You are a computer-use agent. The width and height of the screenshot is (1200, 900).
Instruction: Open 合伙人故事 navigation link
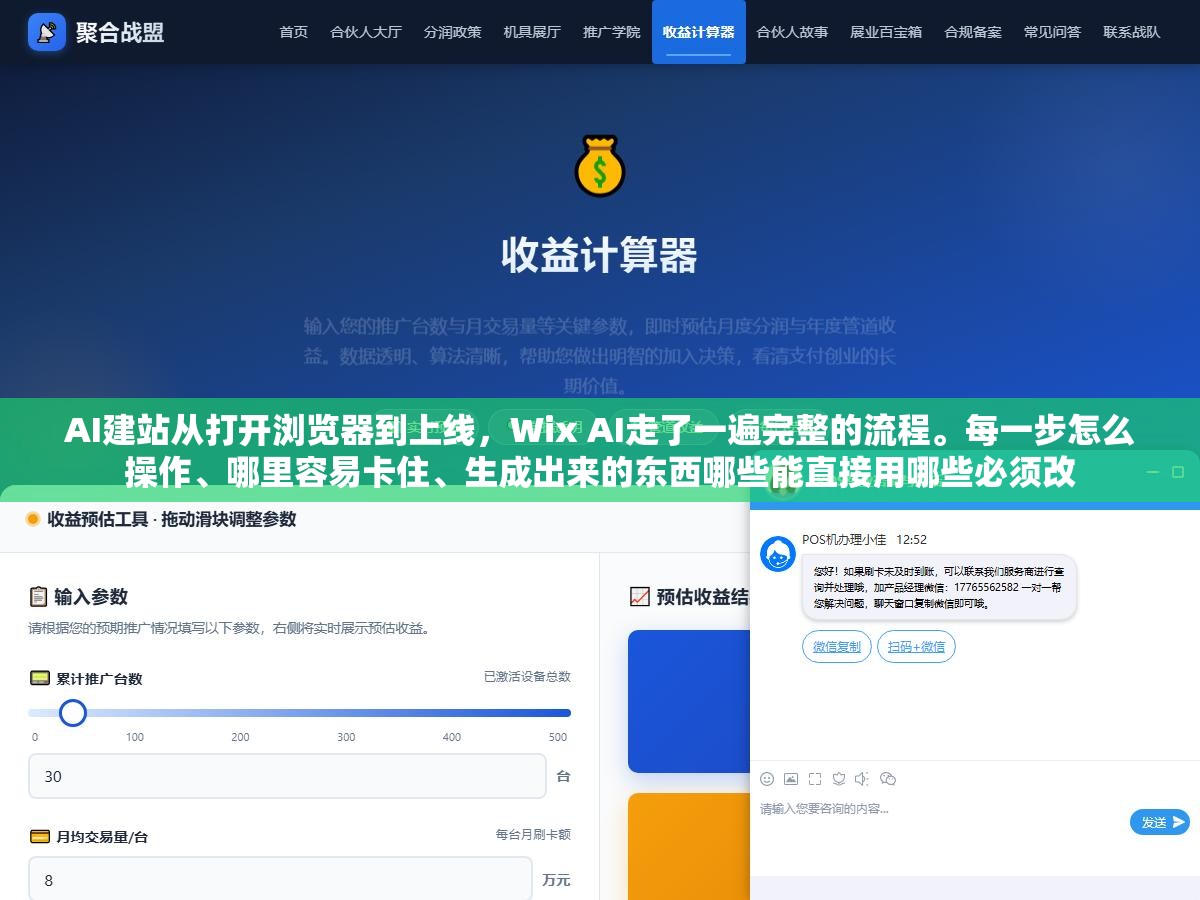[x=792, y=32]
